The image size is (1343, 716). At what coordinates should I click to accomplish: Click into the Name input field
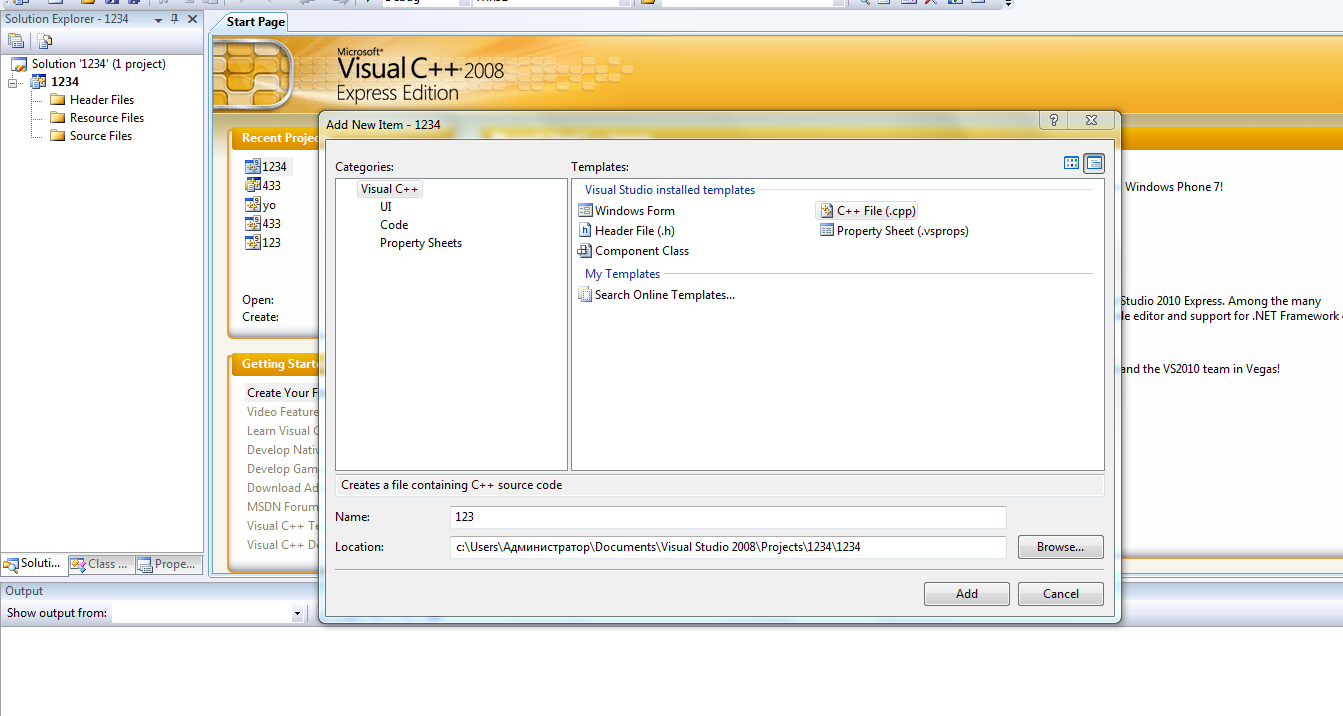728,517
